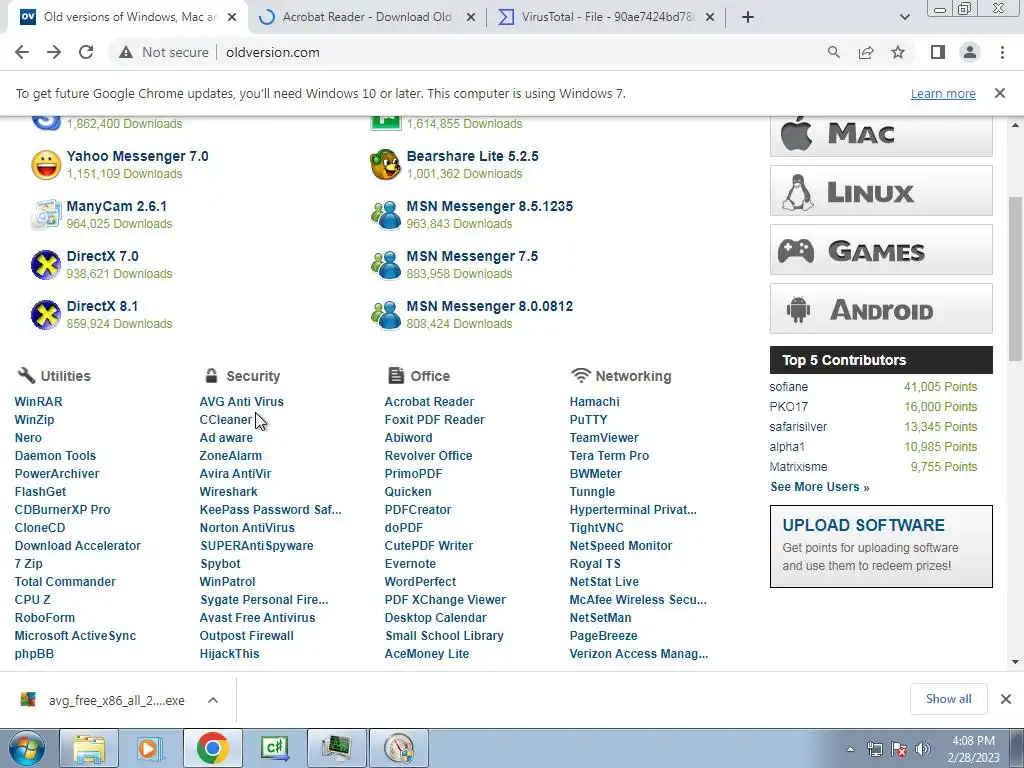Click the browser back arrow
This screenshot has height=768, width=1024.
(x=22, y=52)
